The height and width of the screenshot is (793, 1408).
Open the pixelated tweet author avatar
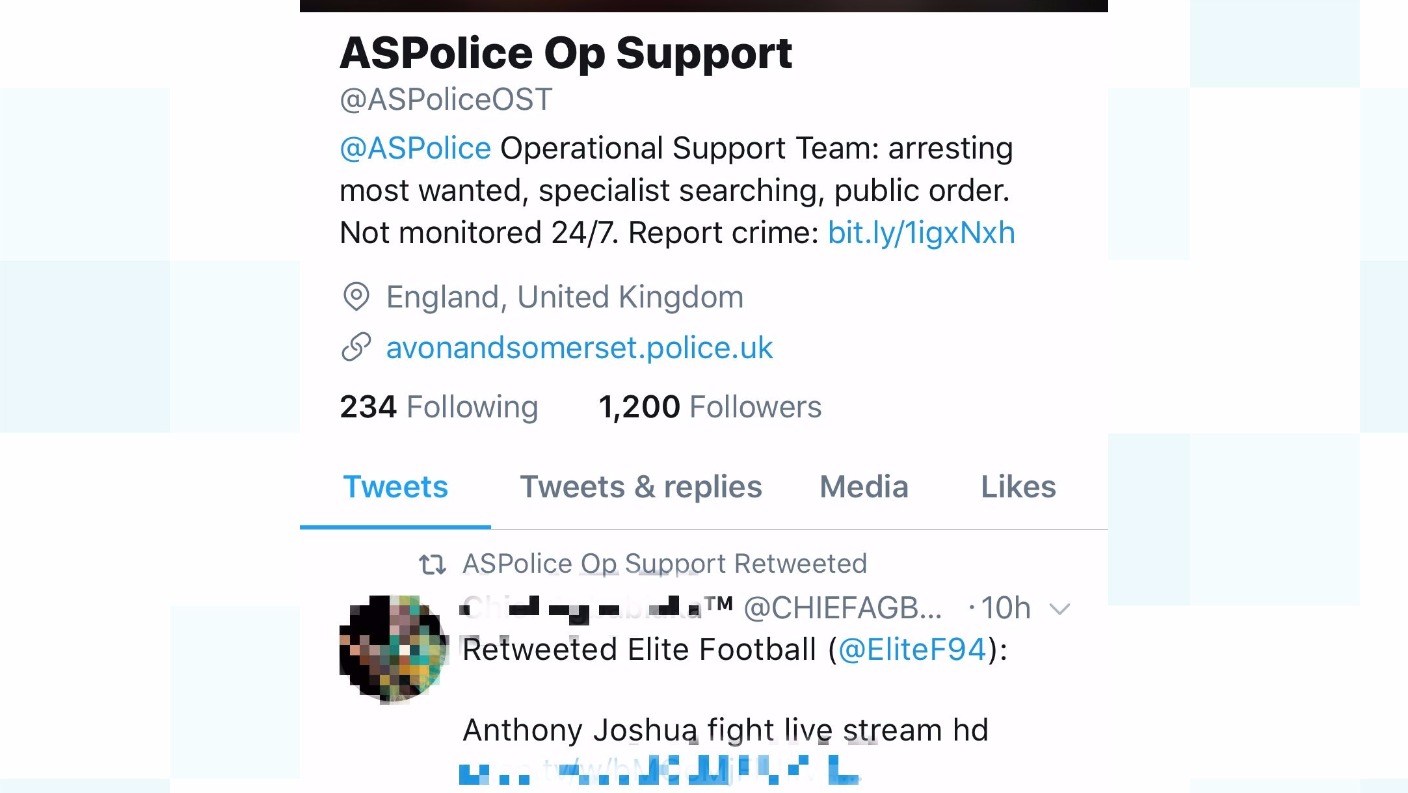coord(393,648)
